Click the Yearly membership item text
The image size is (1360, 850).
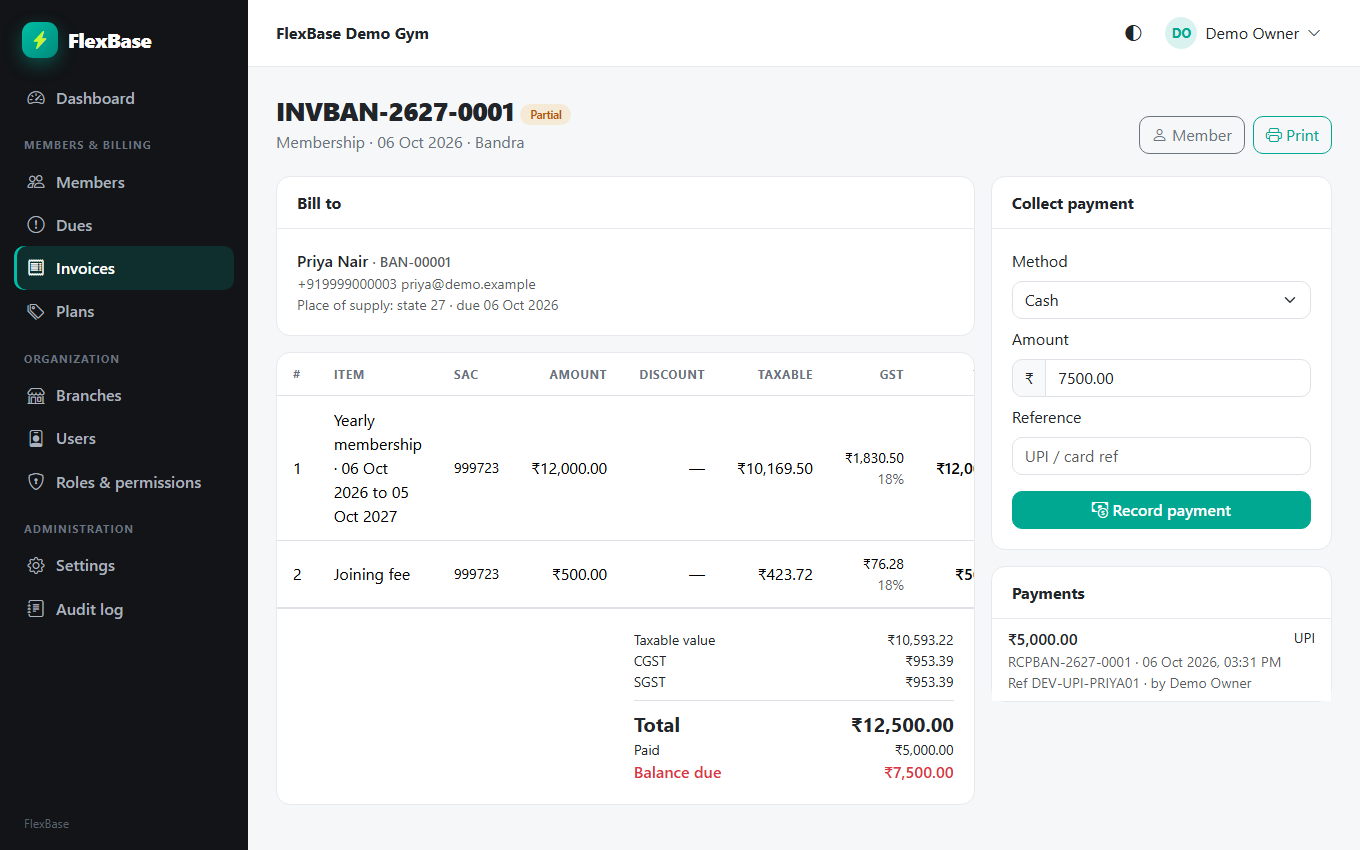(378, 468)
